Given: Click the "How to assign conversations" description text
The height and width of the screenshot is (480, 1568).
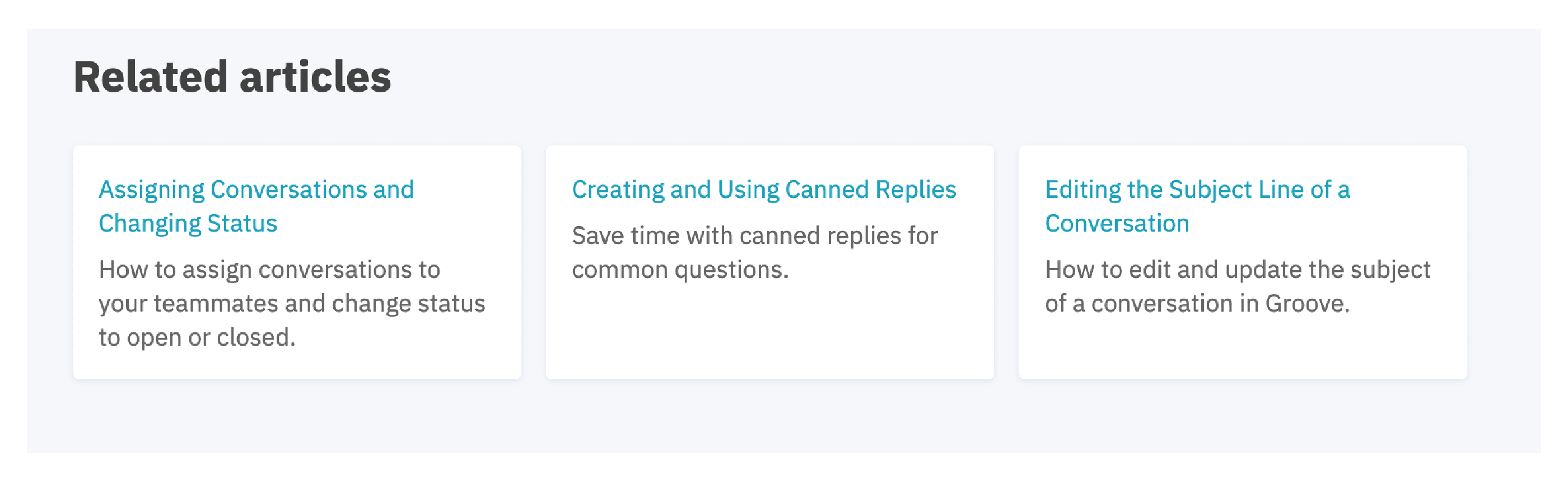Looking at the screenshot, I should point(269,270).
